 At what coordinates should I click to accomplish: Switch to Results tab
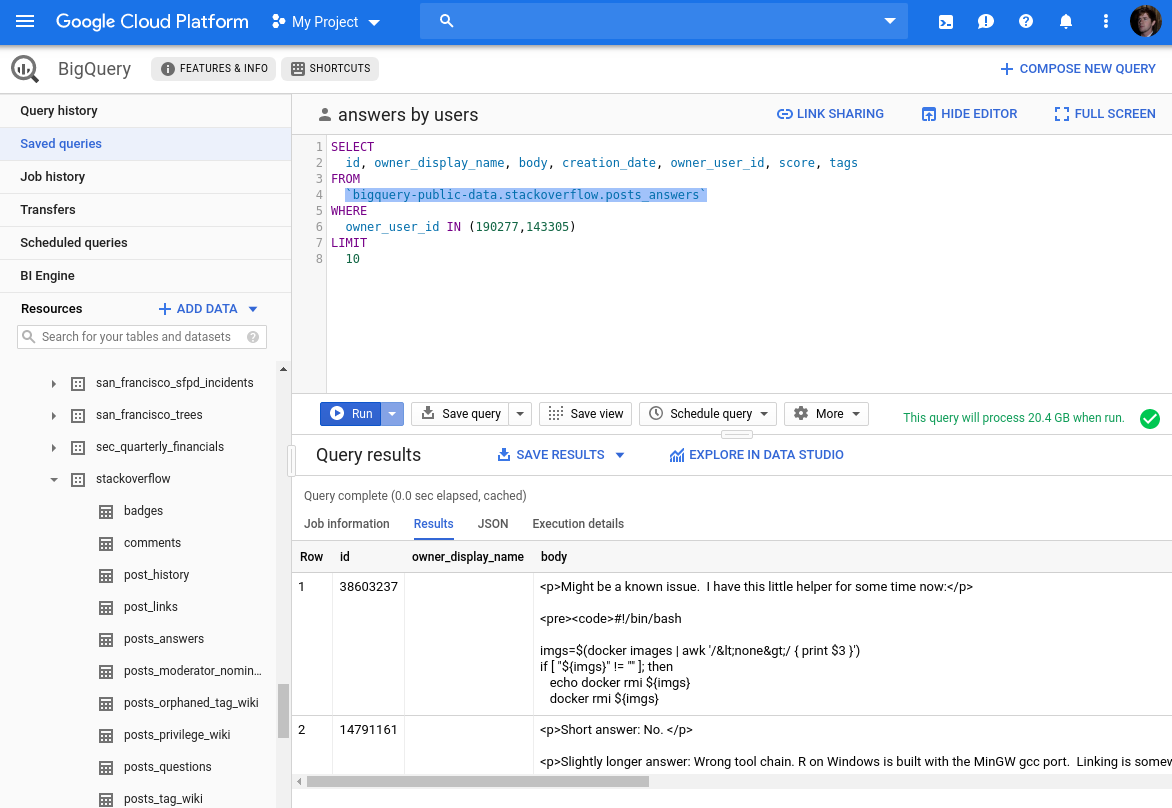(x=434, y=523)
